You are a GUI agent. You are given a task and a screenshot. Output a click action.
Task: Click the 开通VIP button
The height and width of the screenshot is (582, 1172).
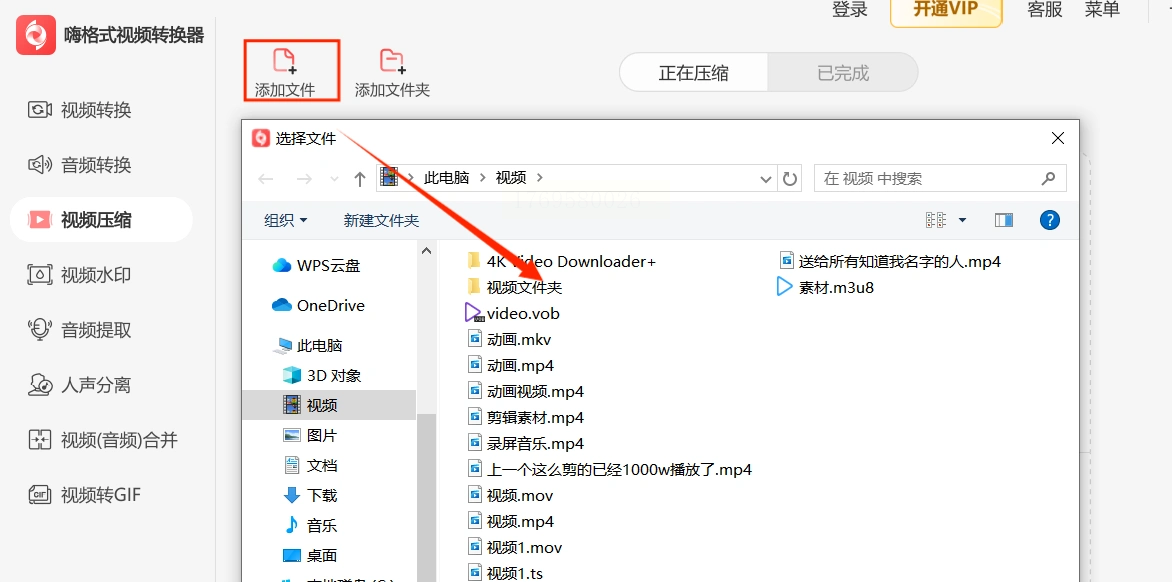point(946,10)
